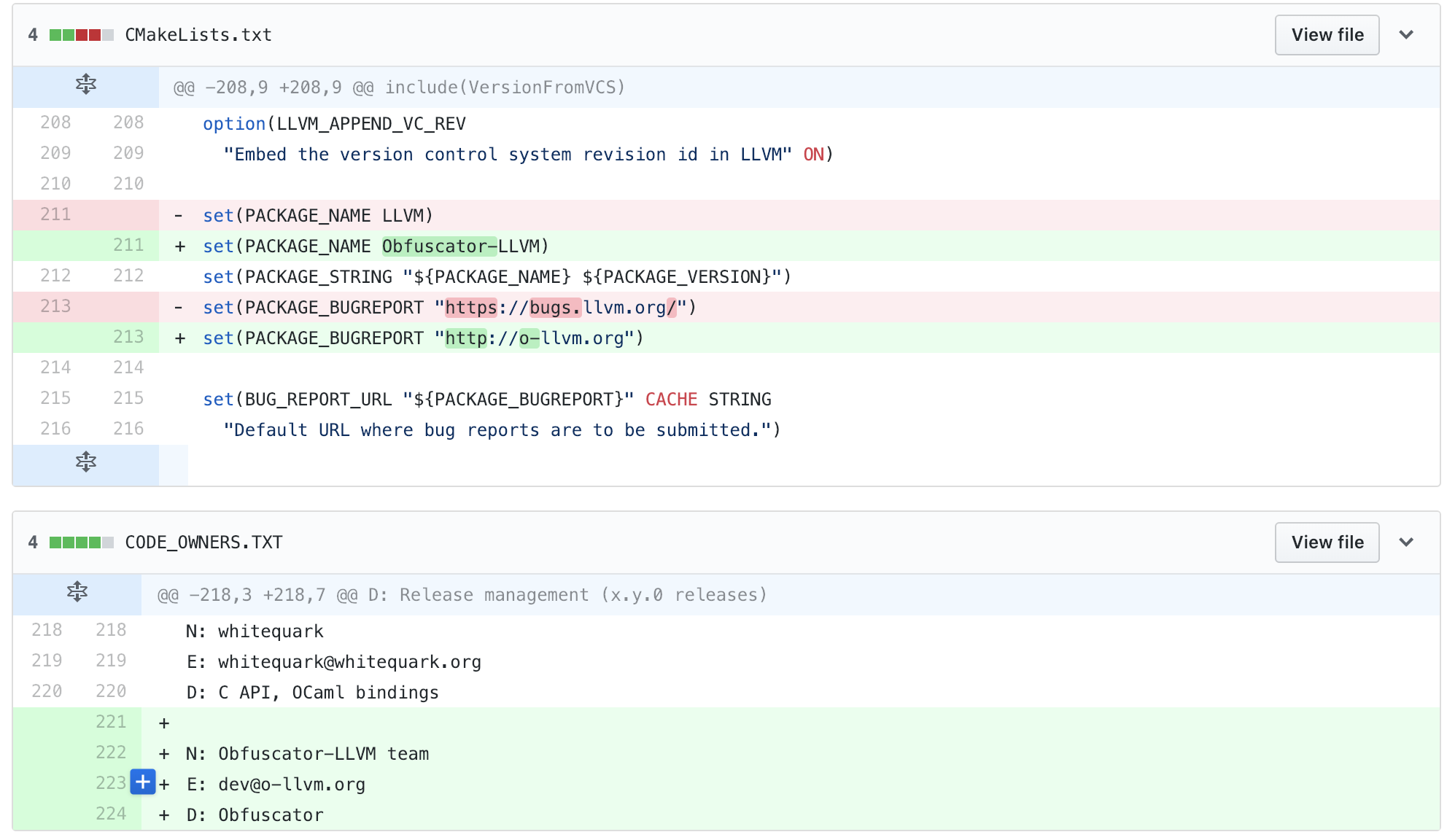Viewport: 1447px width, 840px height.
Task: Click added Obfuscator-LLVM PACKAGE_NAME line
Action: point(376,246)
